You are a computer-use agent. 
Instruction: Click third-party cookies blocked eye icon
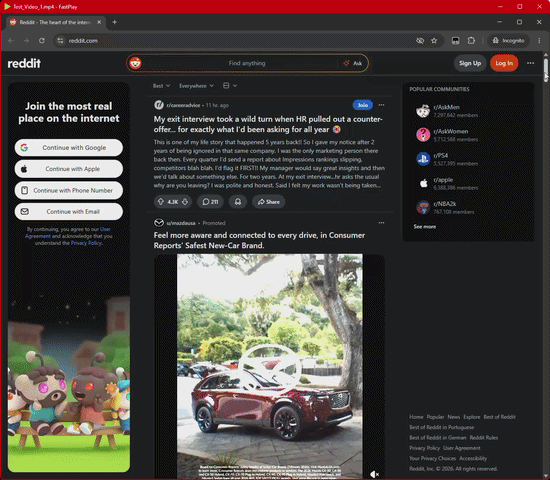point(420,41)
